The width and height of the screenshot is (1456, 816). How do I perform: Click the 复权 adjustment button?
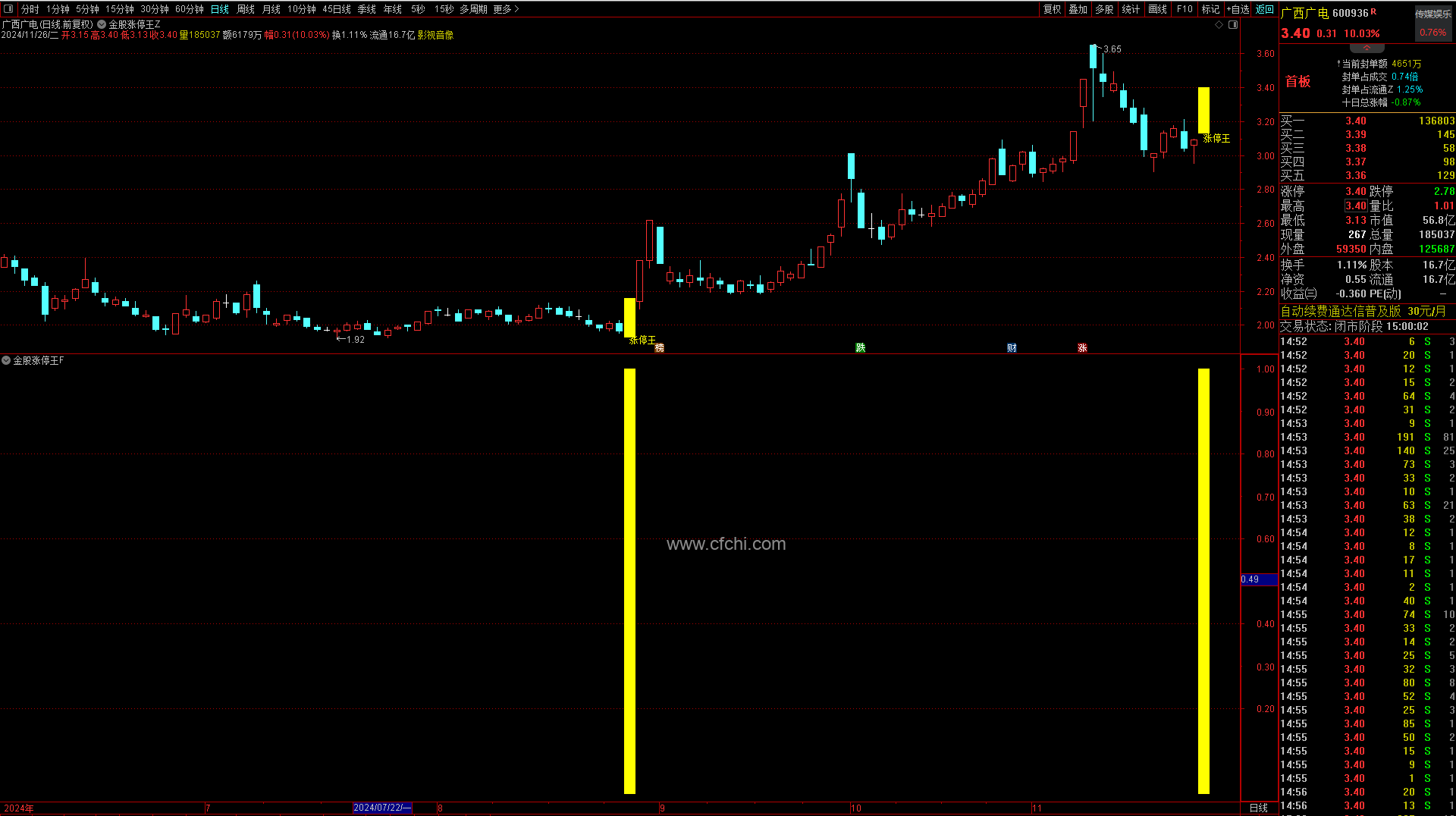click(1052, 9)
